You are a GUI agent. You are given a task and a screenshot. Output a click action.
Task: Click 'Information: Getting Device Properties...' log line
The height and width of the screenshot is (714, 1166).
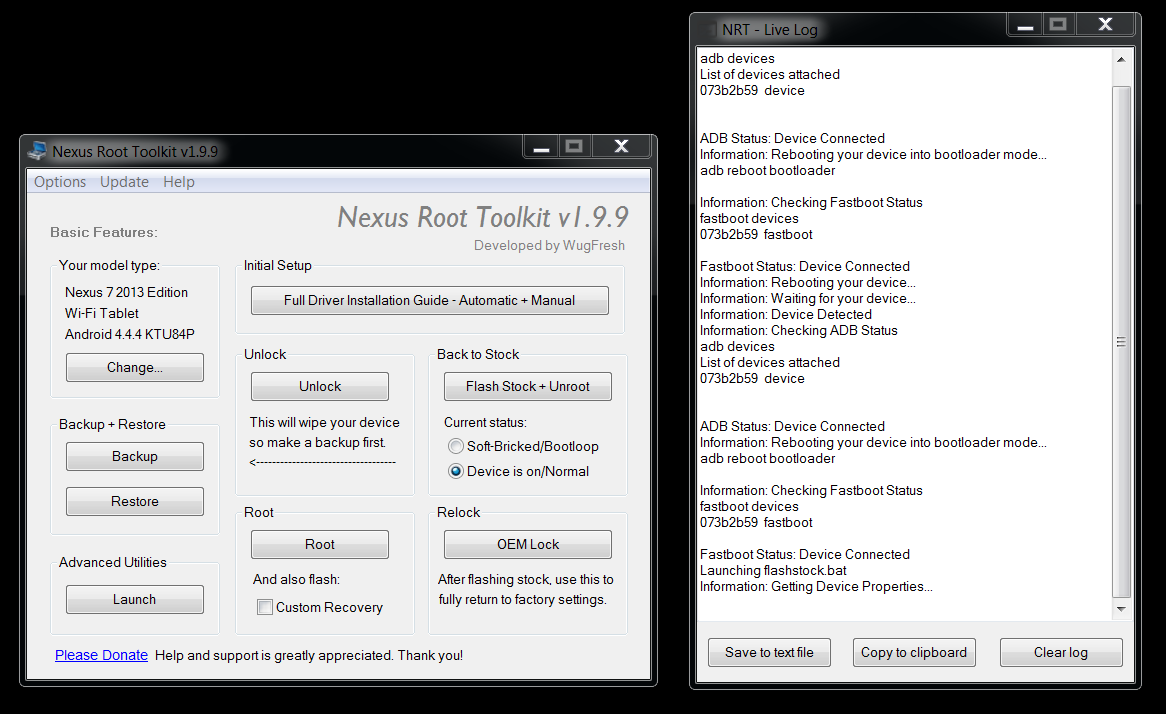pos(816,586)
